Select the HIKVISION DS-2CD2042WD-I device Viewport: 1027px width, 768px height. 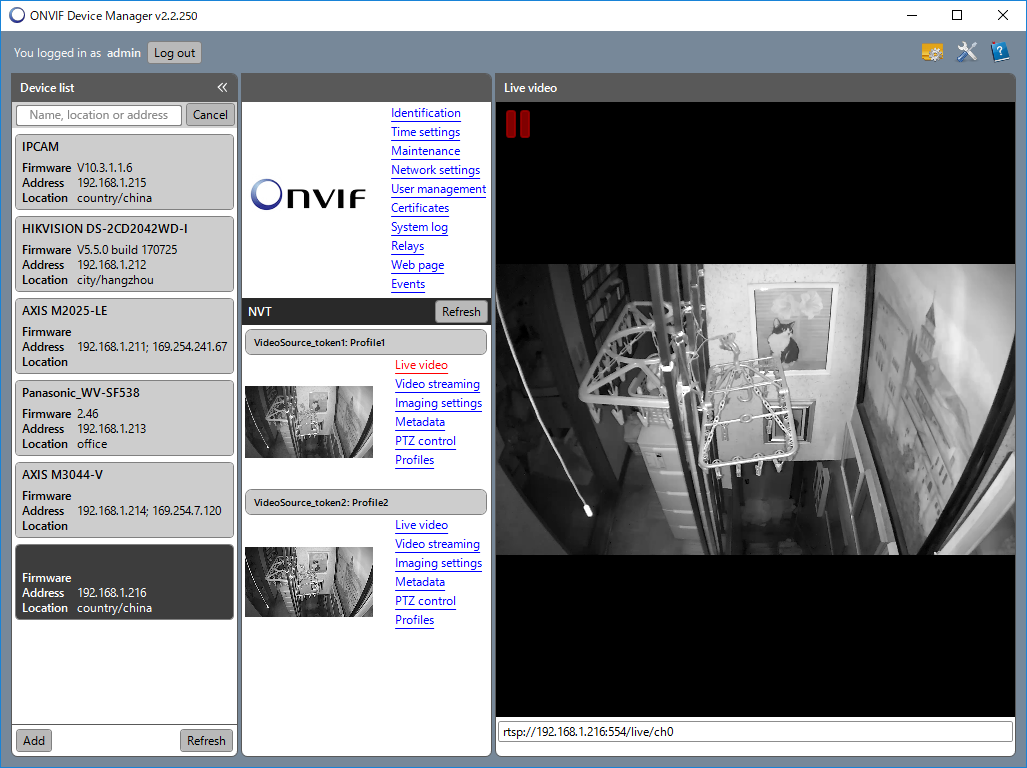coord(124,254)
